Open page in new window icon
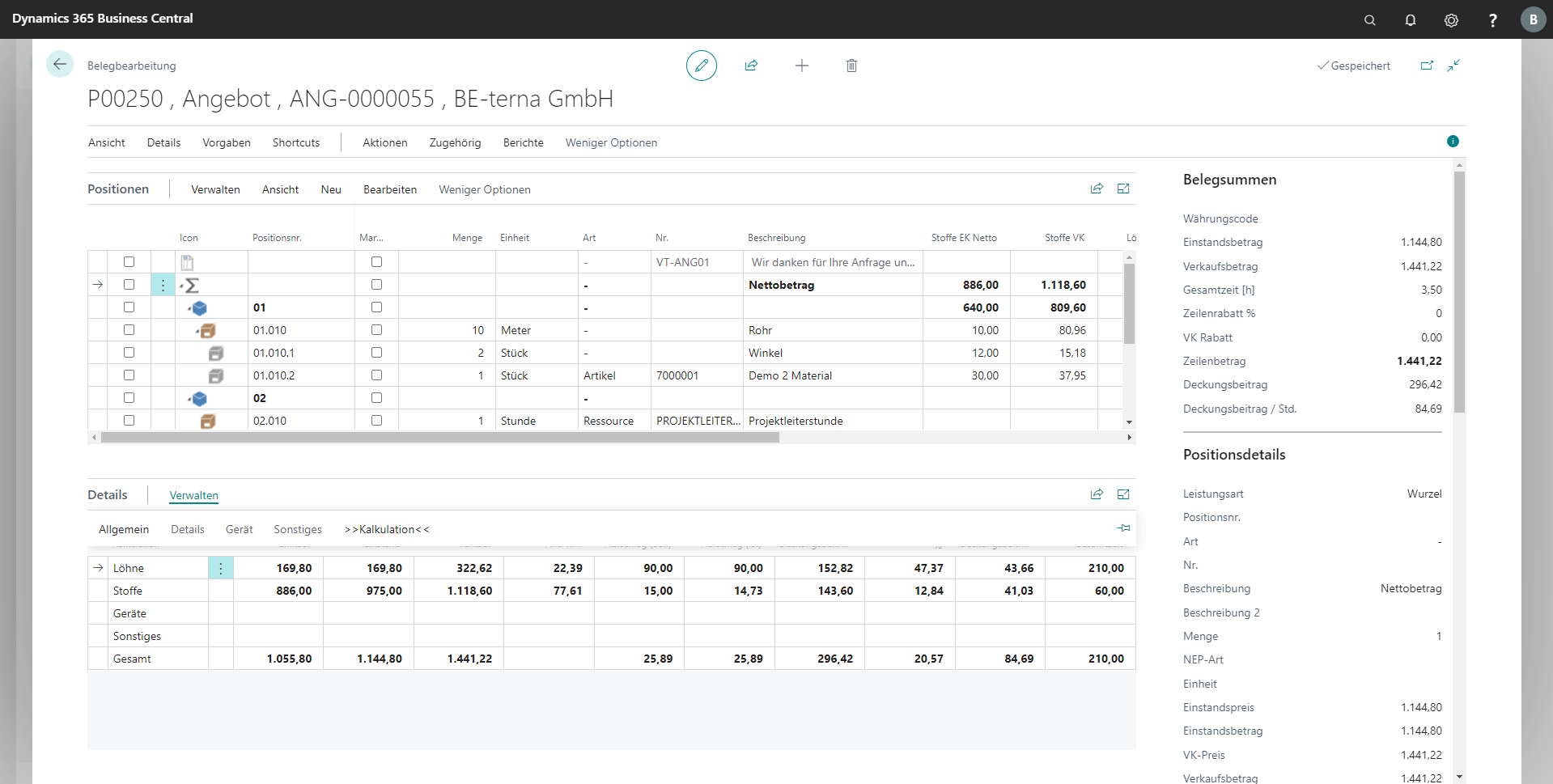Image resolution: width=1553 pixels, height=784 pixels. tap(1427, 66)
